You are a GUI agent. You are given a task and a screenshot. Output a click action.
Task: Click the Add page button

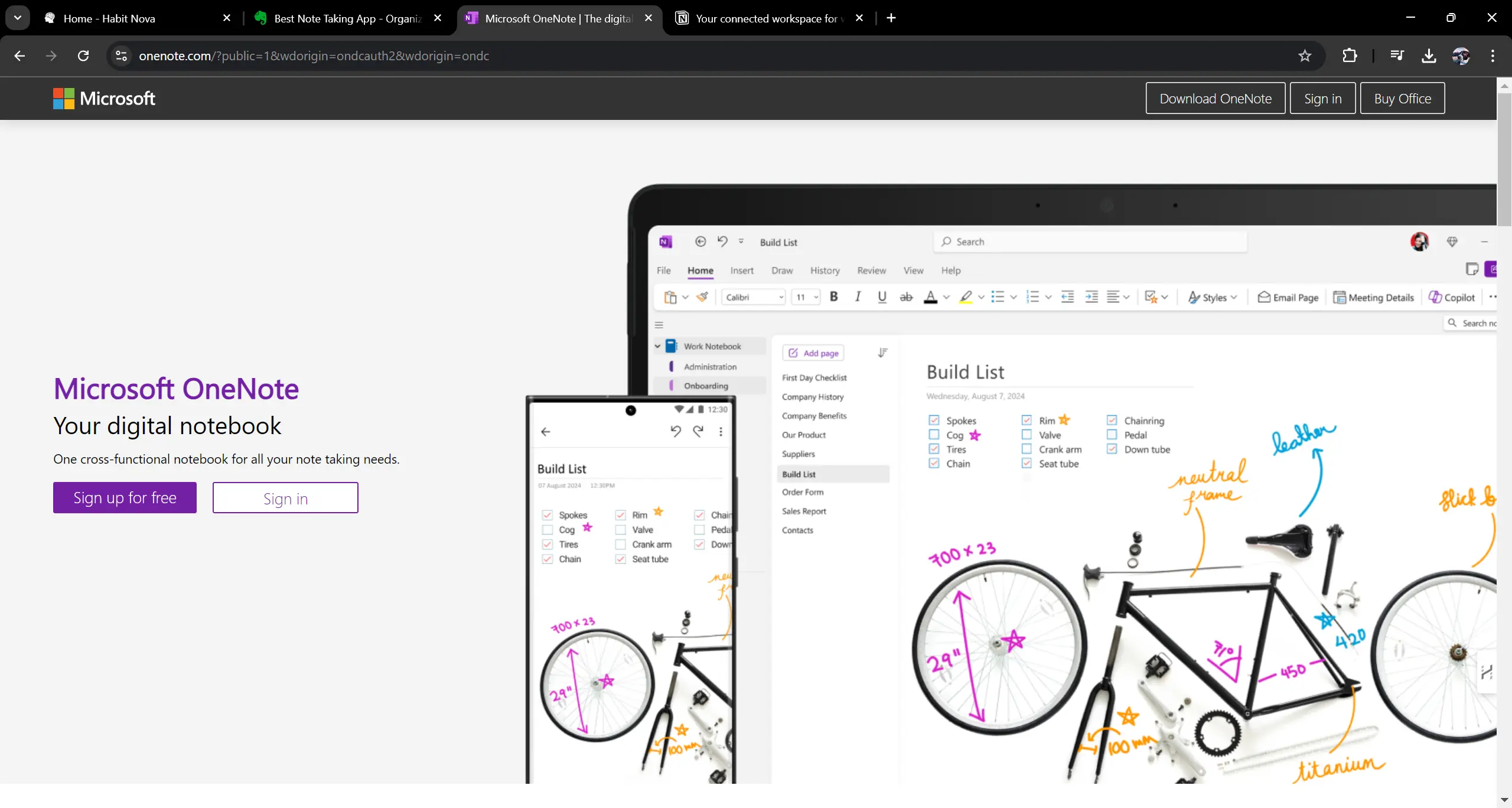tap(813, 353)
